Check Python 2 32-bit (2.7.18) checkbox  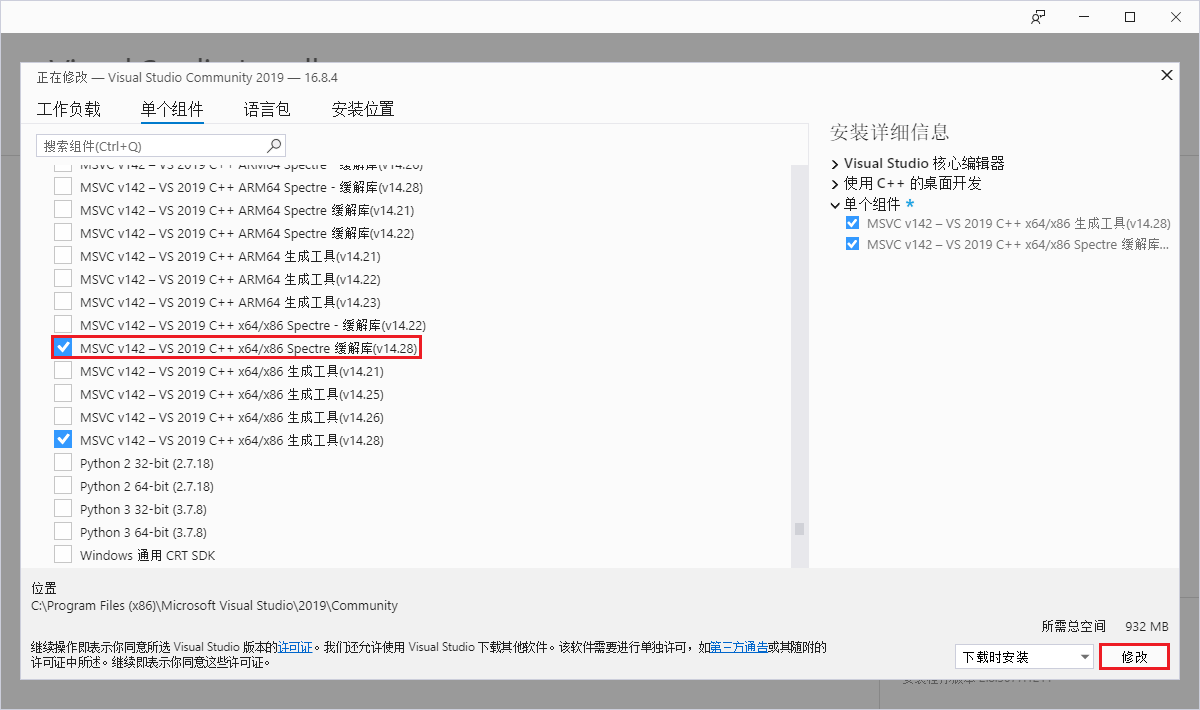coord(63,463)
